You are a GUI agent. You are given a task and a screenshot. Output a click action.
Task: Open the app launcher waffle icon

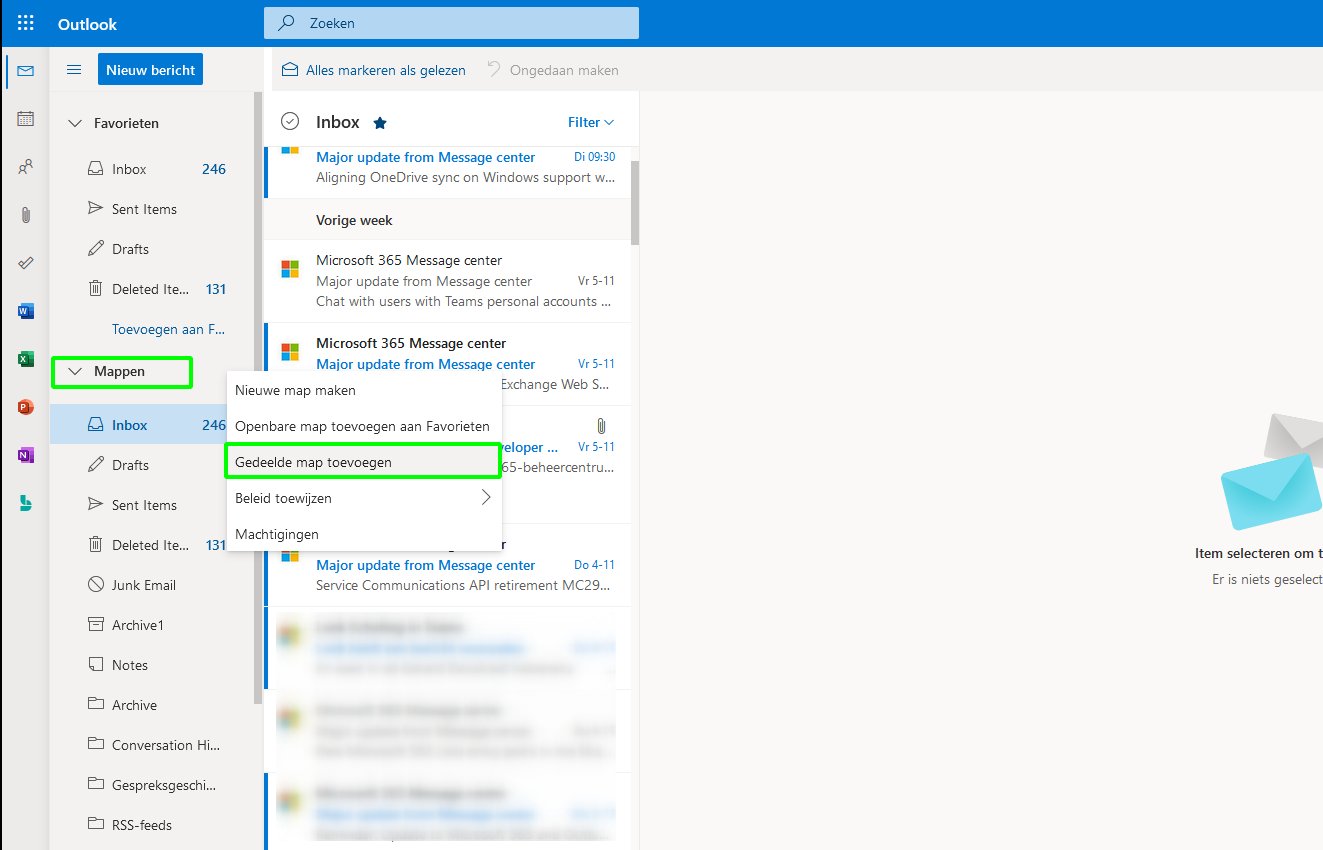coord(26,23)
